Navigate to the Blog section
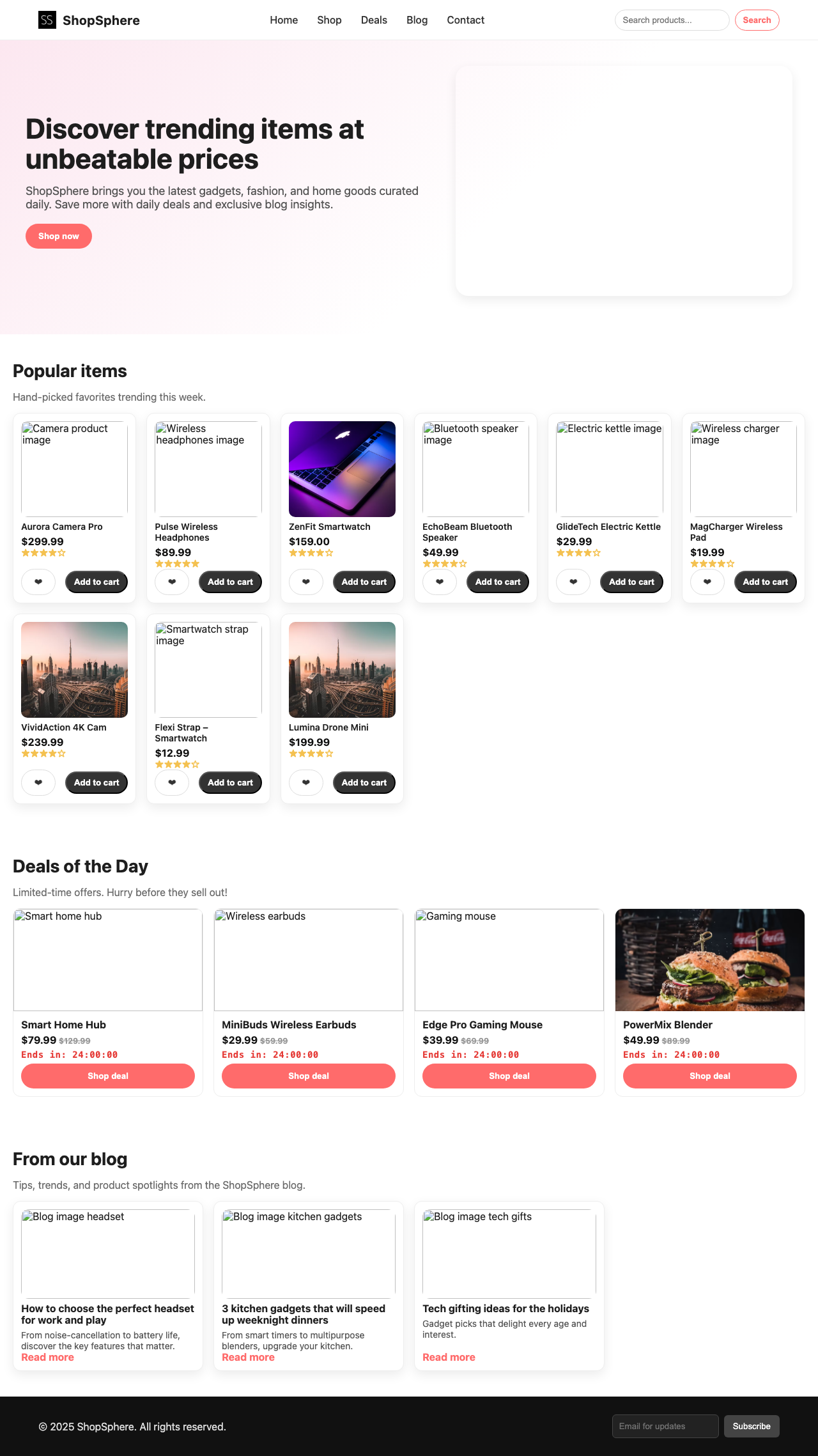This screenshot has width=818, height=1456. pyautogui.click(x=417, y=20)
